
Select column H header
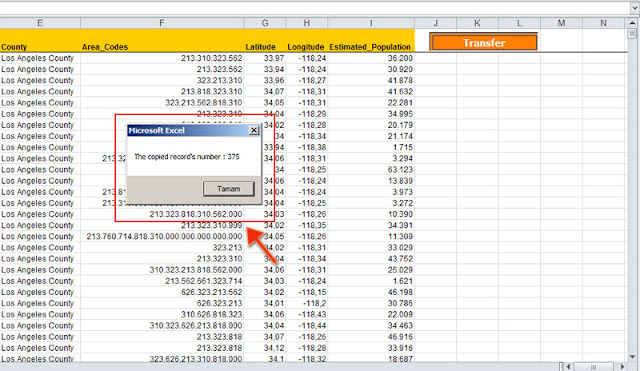tap(307, 23)
